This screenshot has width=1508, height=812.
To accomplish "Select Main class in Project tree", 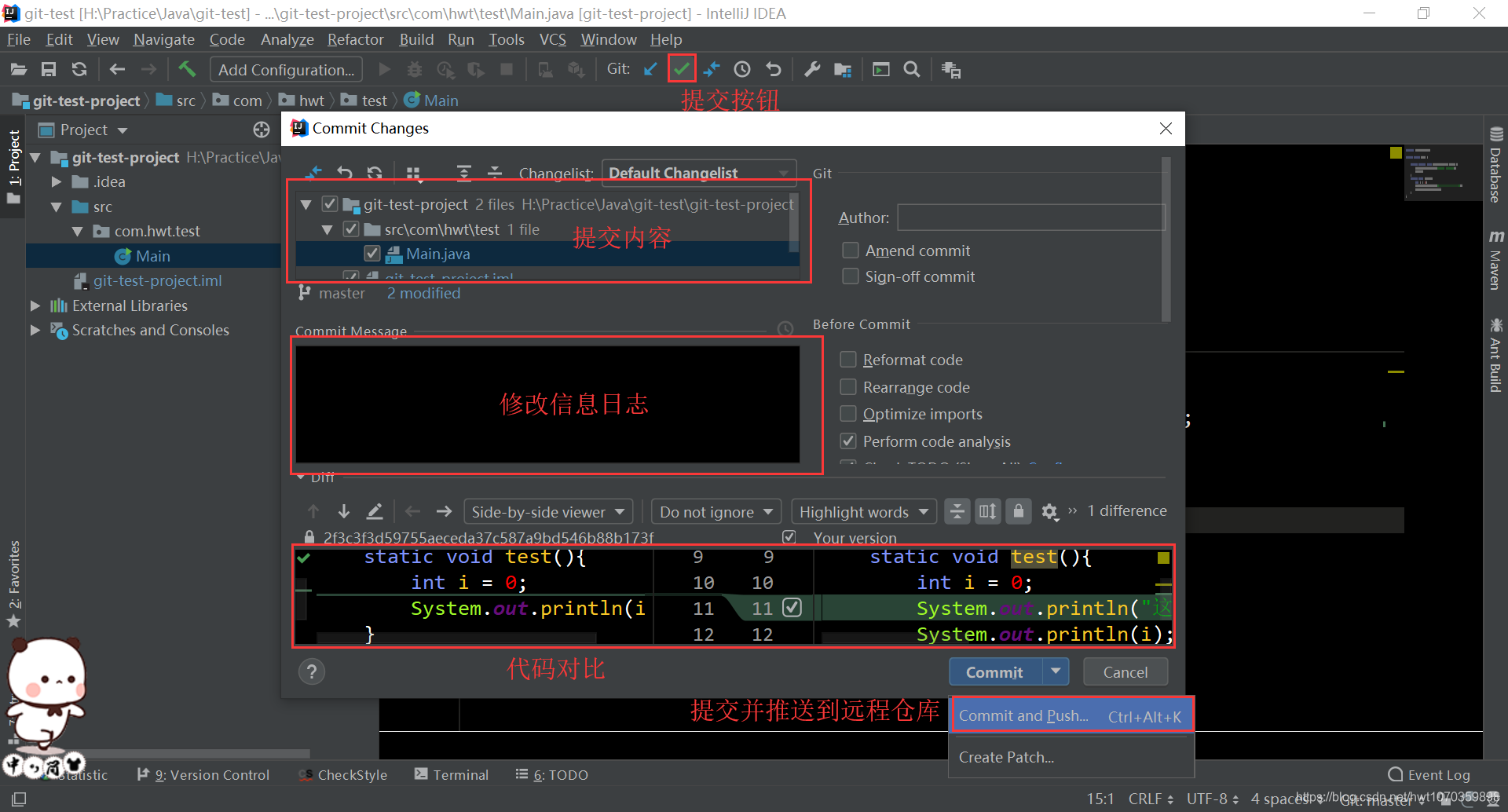I will tap(152, 256).
